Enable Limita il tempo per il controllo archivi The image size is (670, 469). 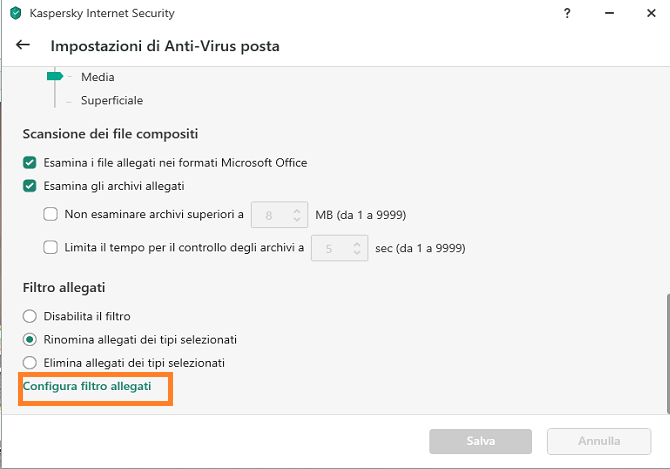click(50, 247)
